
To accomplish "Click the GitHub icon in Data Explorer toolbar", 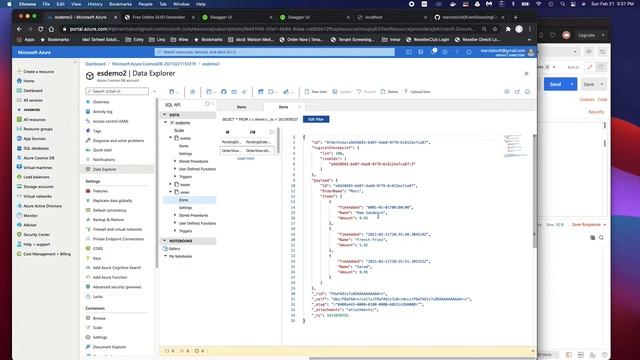I will (x=224, y=92).
